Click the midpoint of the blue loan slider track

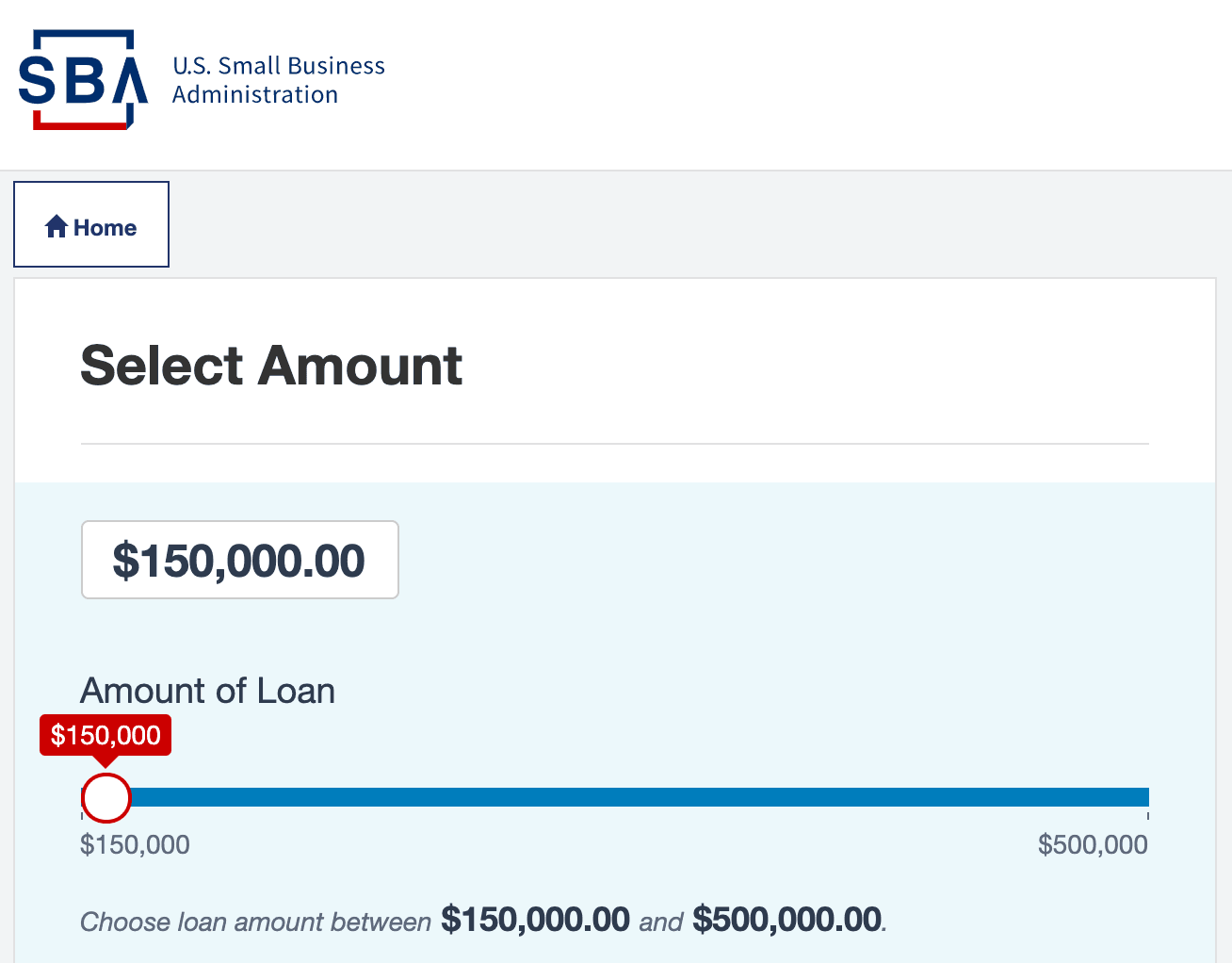coord(615,798)
